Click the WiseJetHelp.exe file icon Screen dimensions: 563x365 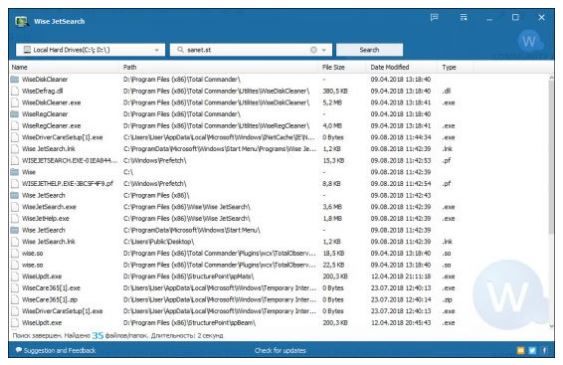pos(15,219)
